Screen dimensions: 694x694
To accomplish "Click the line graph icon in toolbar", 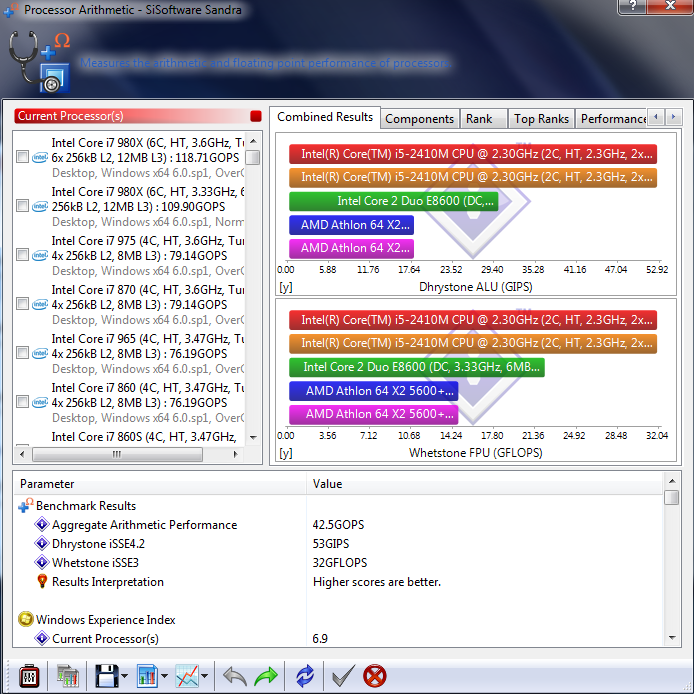I will click(x=187, y=676).
